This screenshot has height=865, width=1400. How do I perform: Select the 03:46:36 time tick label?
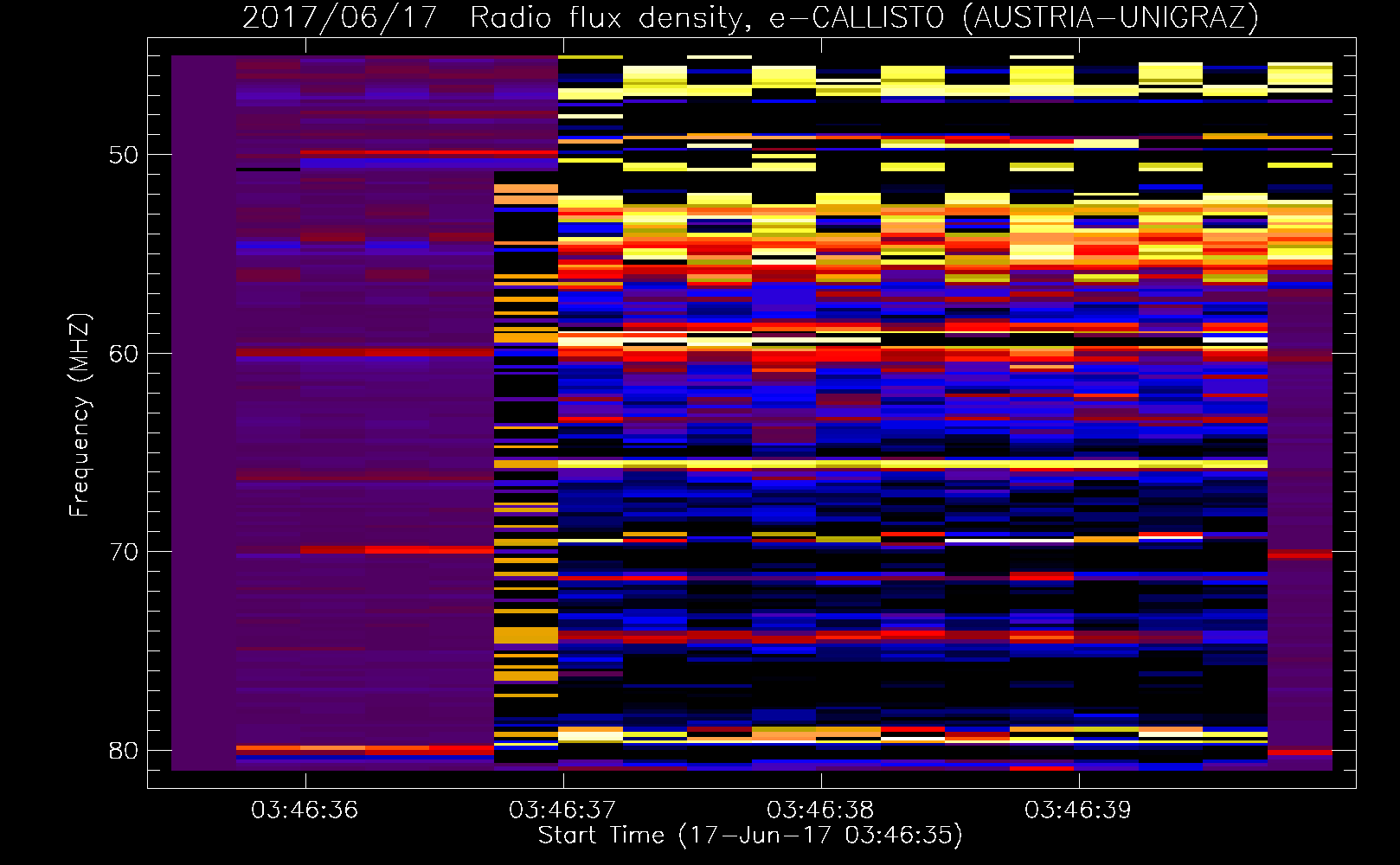(305, 810)
